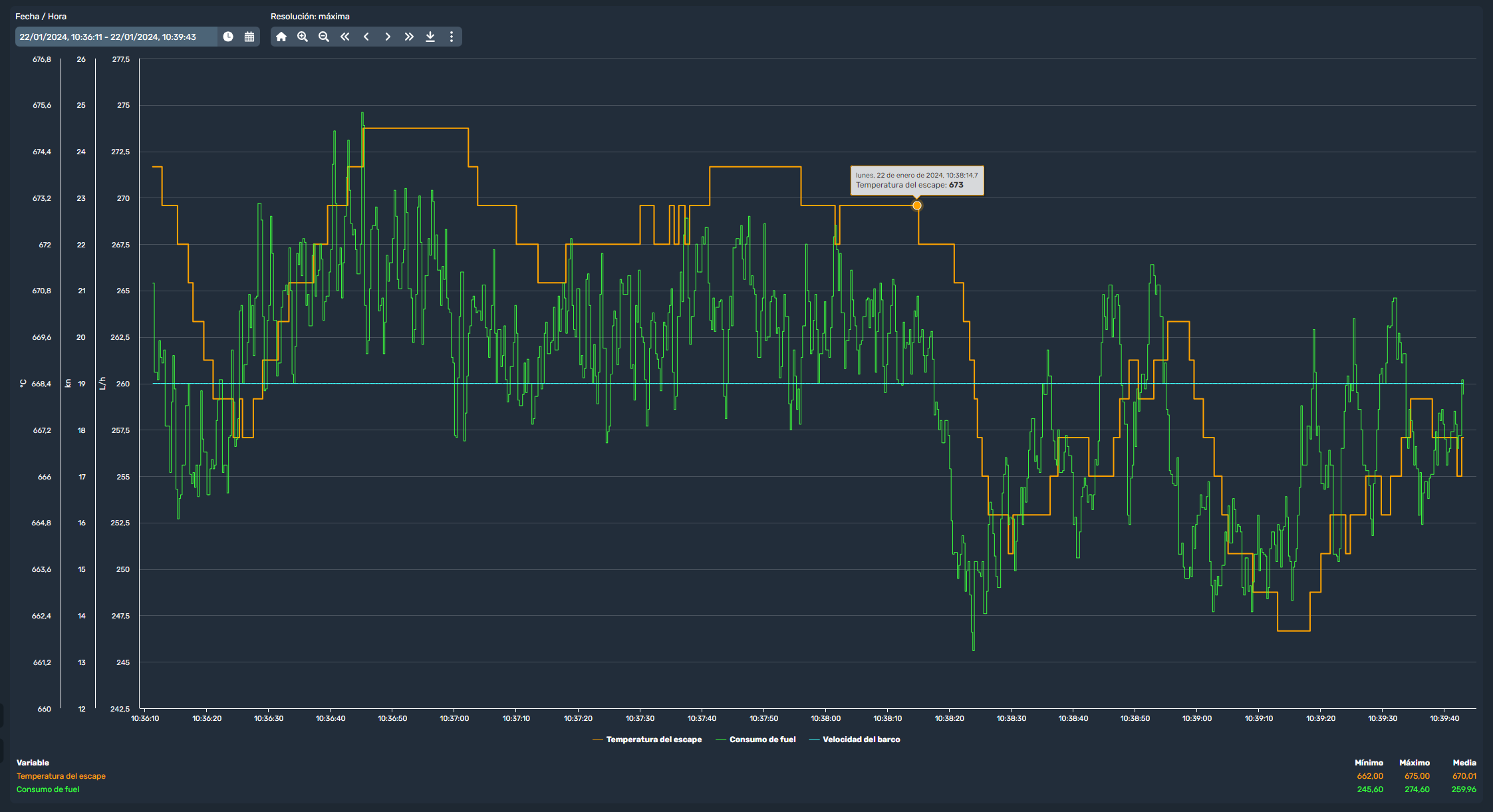Click the 676,8 top temperature axis value
This screenshot has width=1493, height=812.
[42, 60]
